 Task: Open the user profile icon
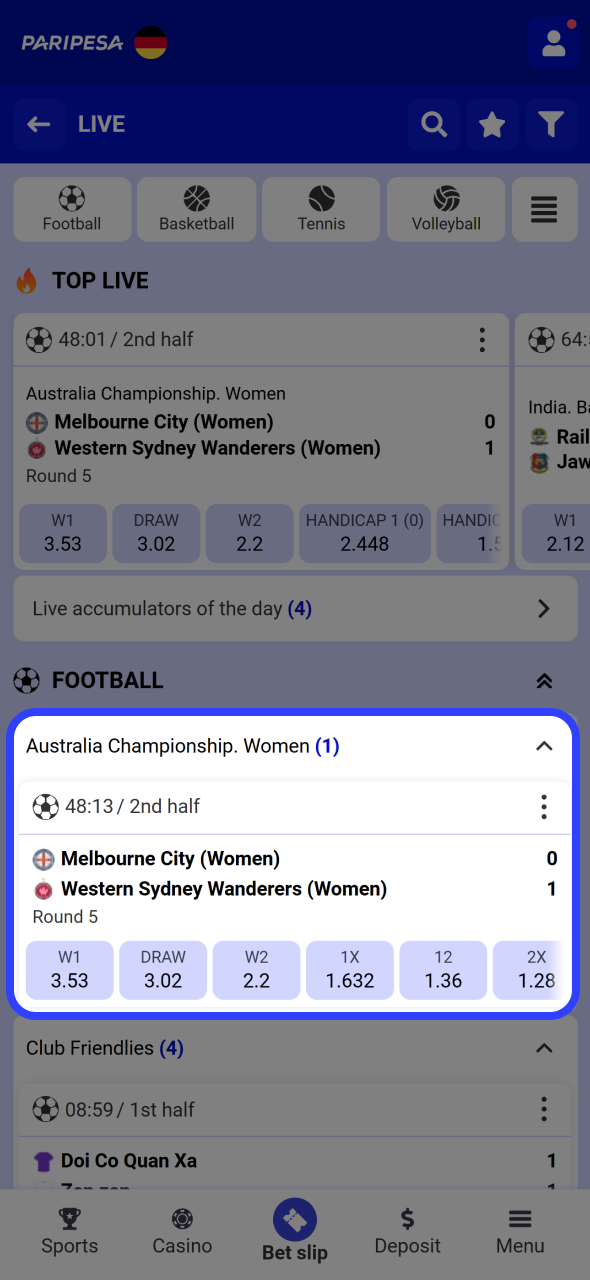pos(553,42)
